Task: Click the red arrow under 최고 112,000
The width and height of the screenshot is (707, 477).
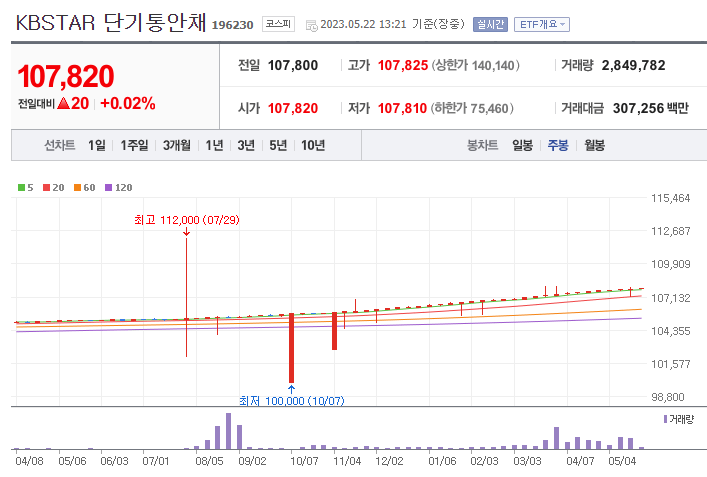Action: [187, 232]
